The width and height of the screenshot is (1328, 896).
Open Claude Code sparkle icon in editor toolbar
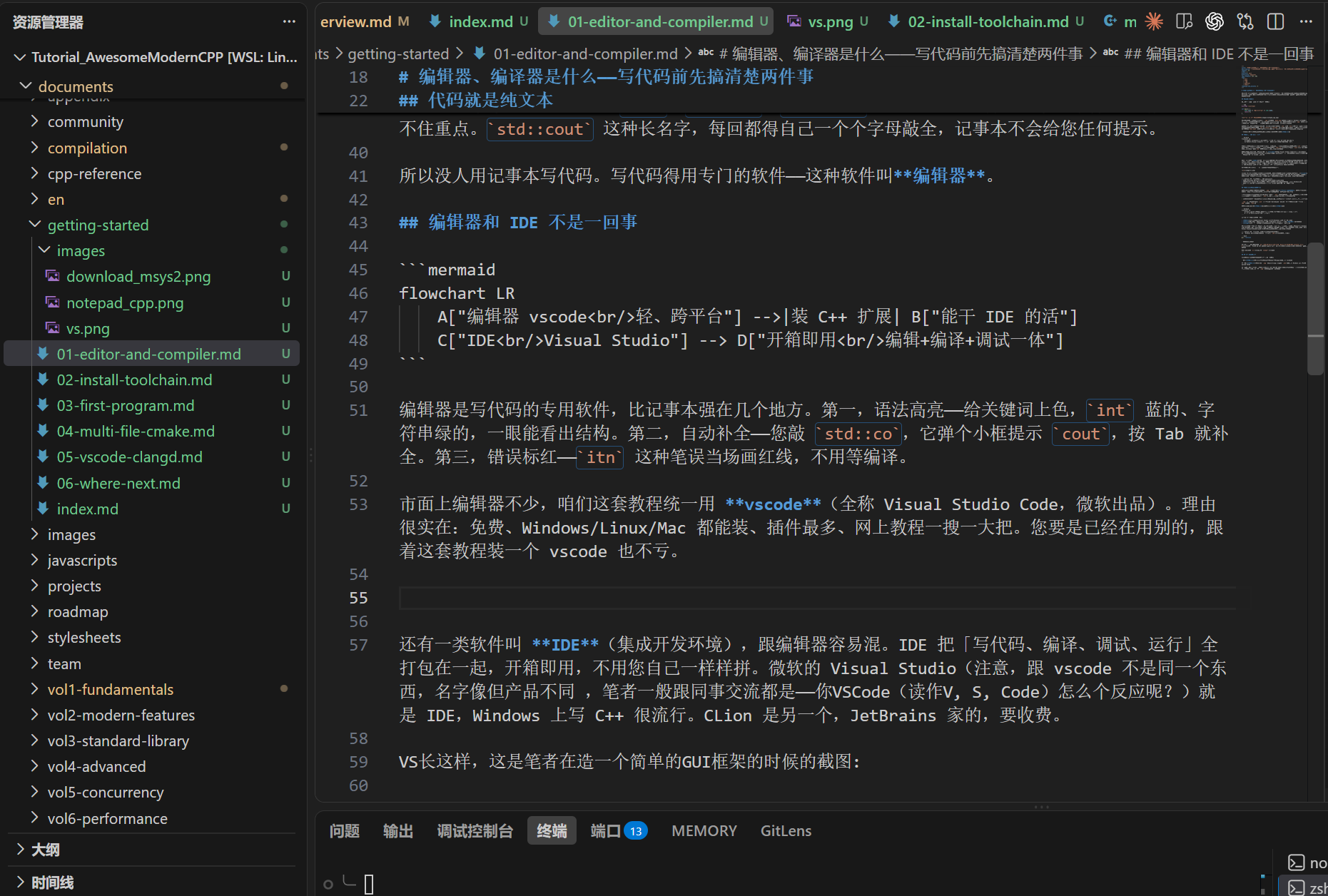click(1154, 21)
